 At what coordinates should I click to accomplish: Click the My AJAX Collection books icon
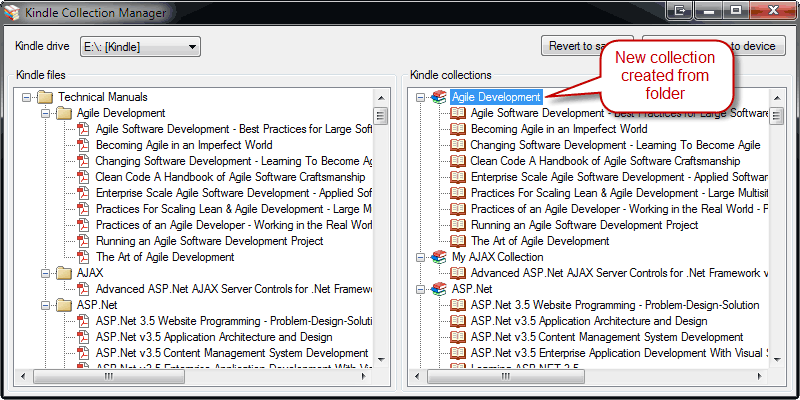pyautogui.click(x=438, y=257)
